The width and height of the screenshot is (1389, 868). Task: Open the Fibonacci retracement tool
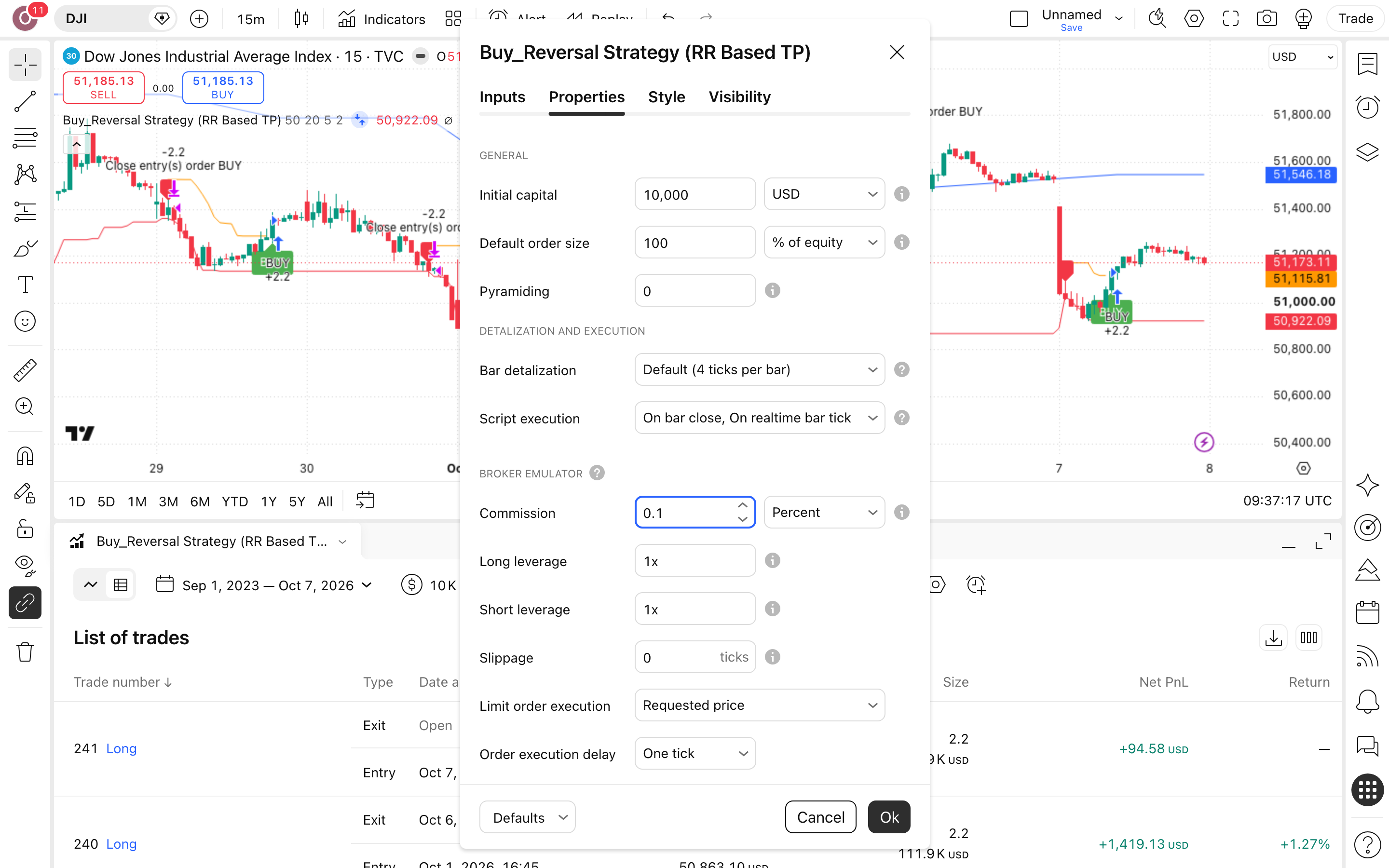pos(25,138)
